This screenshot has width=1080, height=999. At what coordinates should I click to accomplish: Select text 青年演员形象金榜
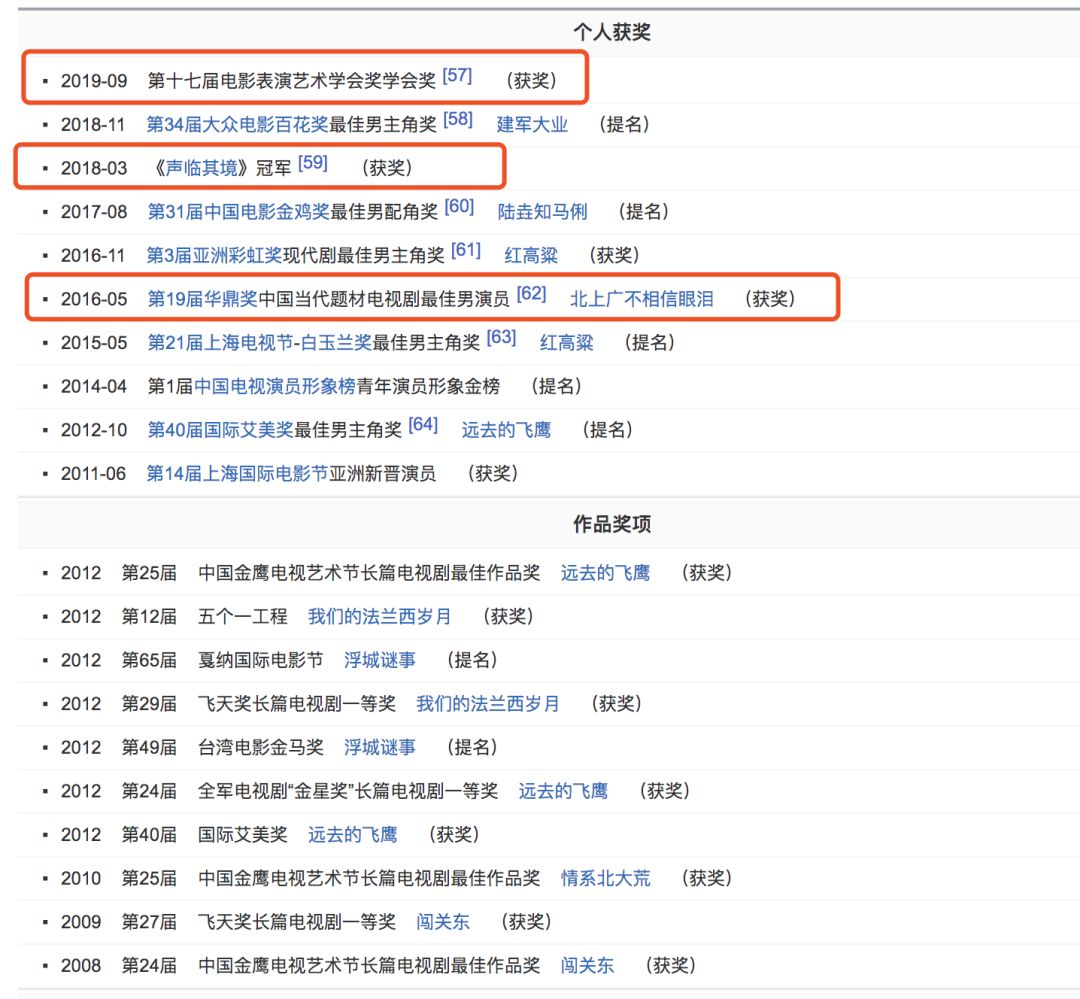click(428, 387)
